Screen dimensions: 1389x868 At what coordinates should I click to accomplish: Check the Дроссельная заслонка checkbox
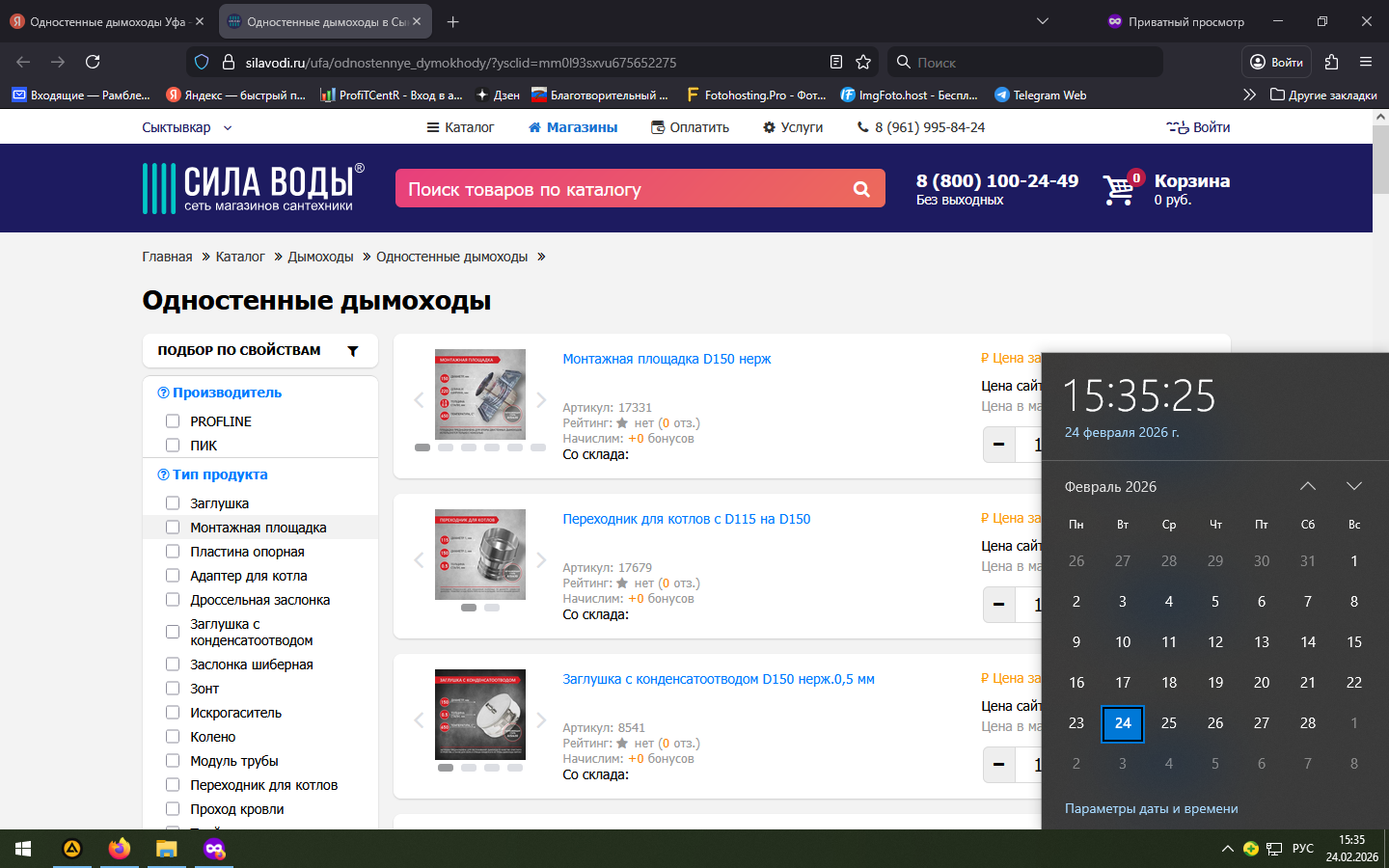173,600
